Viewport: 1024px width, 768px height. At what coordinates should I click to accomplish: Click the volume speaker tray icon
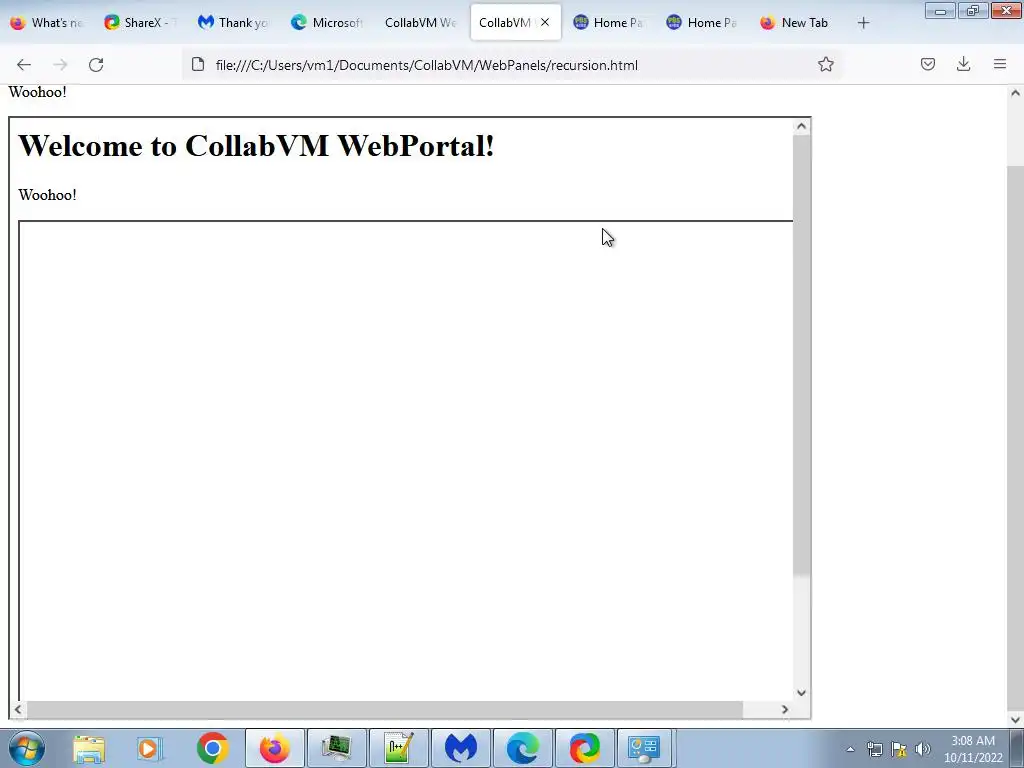pos(922,749)
